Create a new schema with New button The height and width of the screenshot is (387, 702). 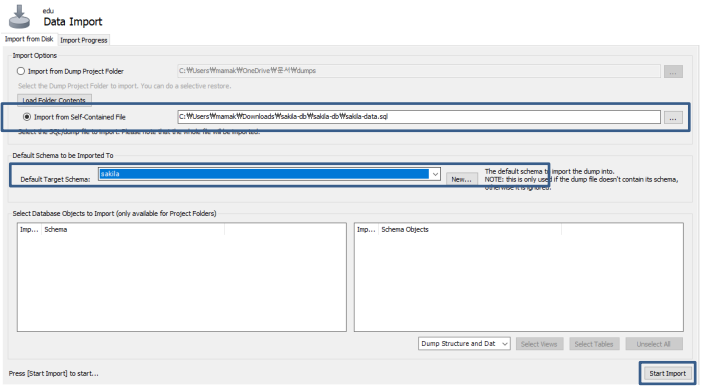462,179
